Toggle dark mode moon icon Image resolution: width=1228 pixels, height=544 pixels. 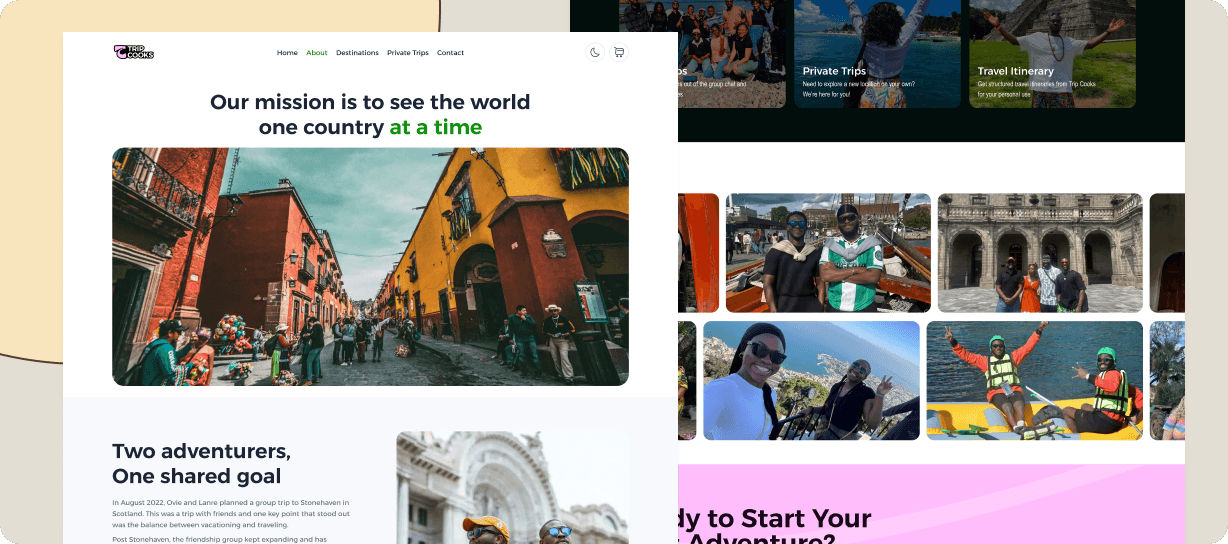(x=595, y=52)
